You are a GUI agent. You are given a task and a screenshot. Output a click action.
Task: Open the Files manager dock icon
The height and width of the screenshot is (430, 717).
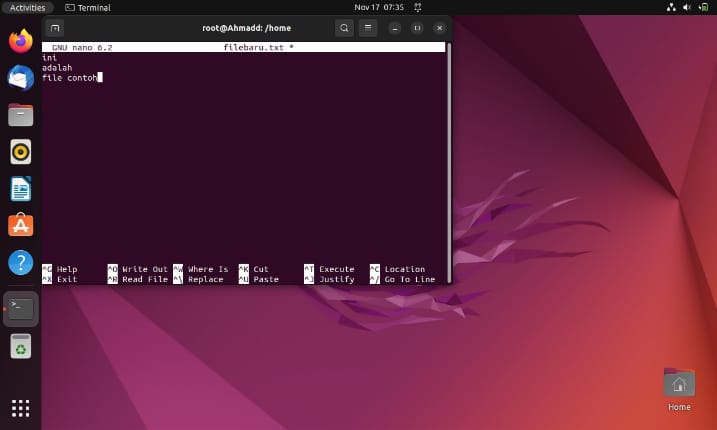21,115
